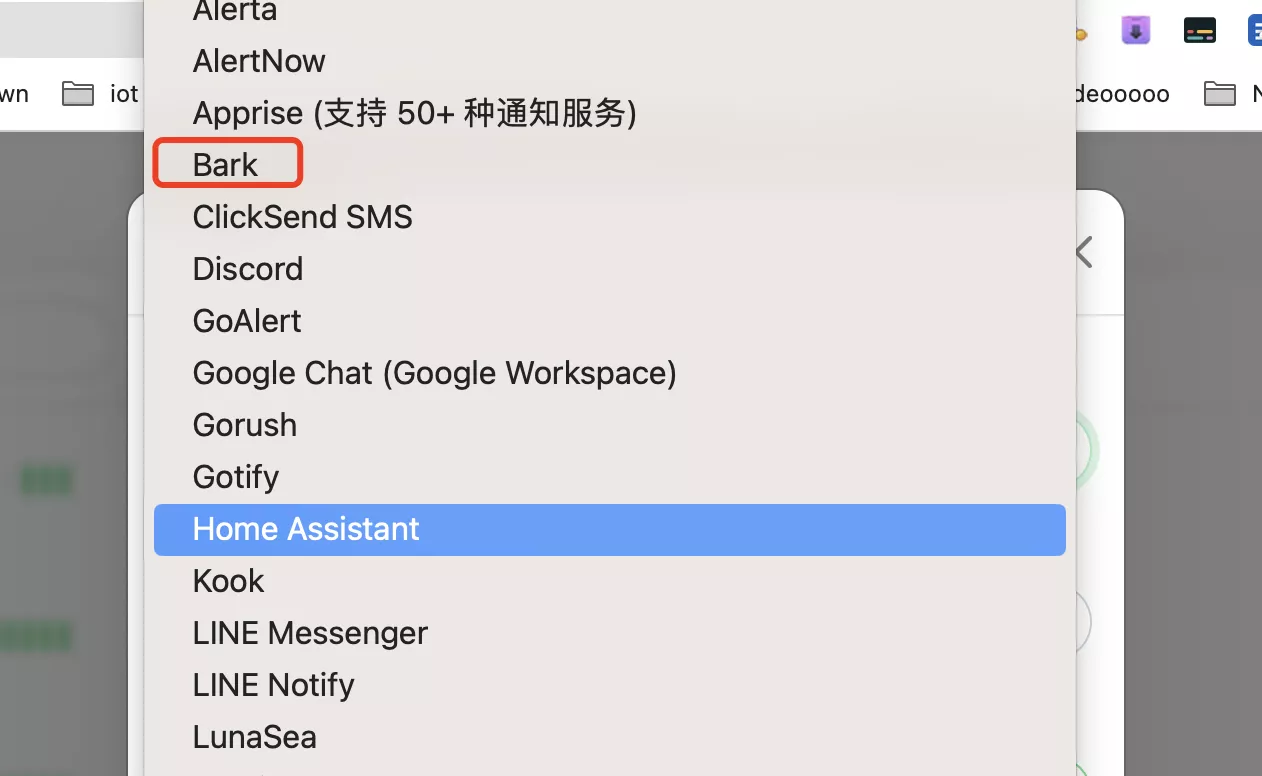Screen dimensions: 1262x776
Task: Open the iot bookmarks folder
Action: point(100,94)
